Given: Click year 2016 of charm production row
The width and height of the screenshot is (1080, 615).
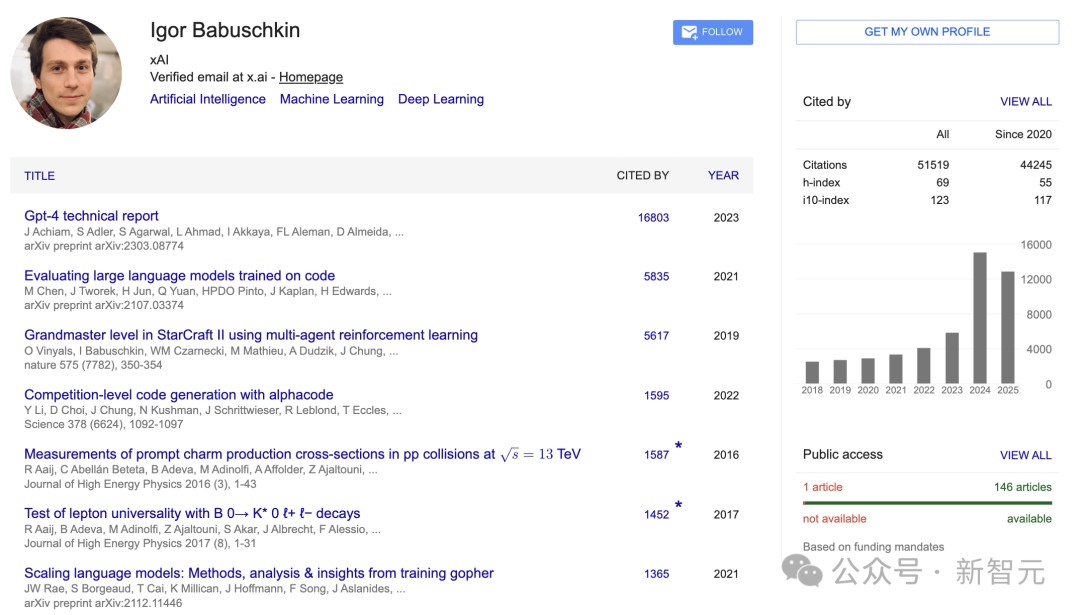Looking at the screenshot, I should 726,455.
